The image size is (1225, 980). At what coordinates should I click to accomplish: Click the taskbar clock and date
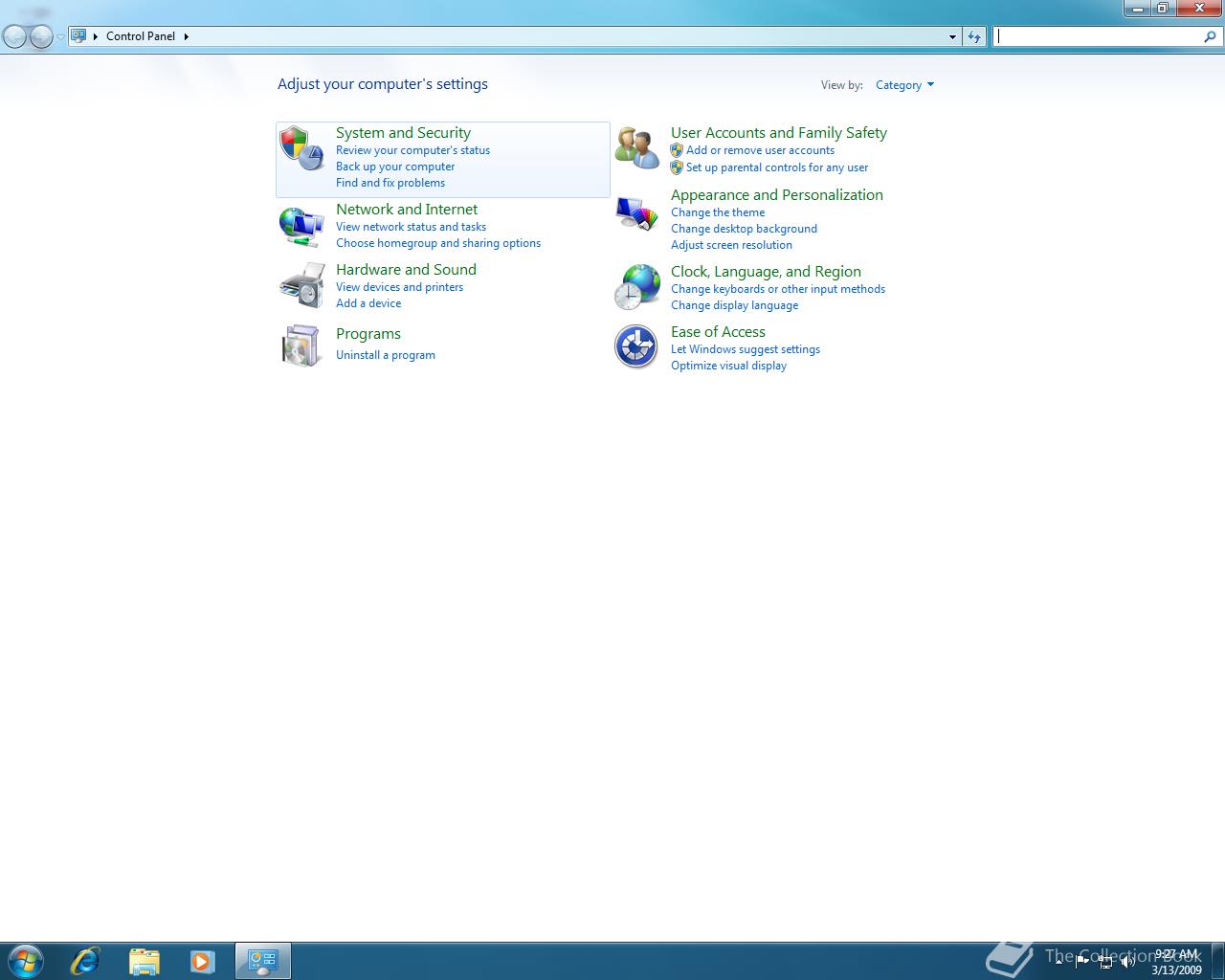pyautogui.click(x=1176, y=962)
